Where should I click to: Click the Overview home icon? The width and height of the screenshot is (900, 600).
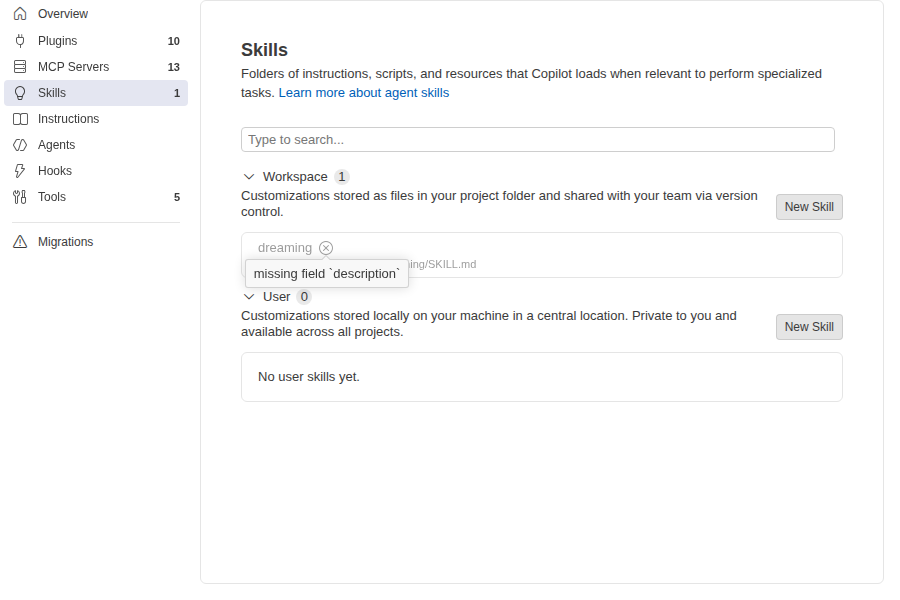tap(20, 14)
